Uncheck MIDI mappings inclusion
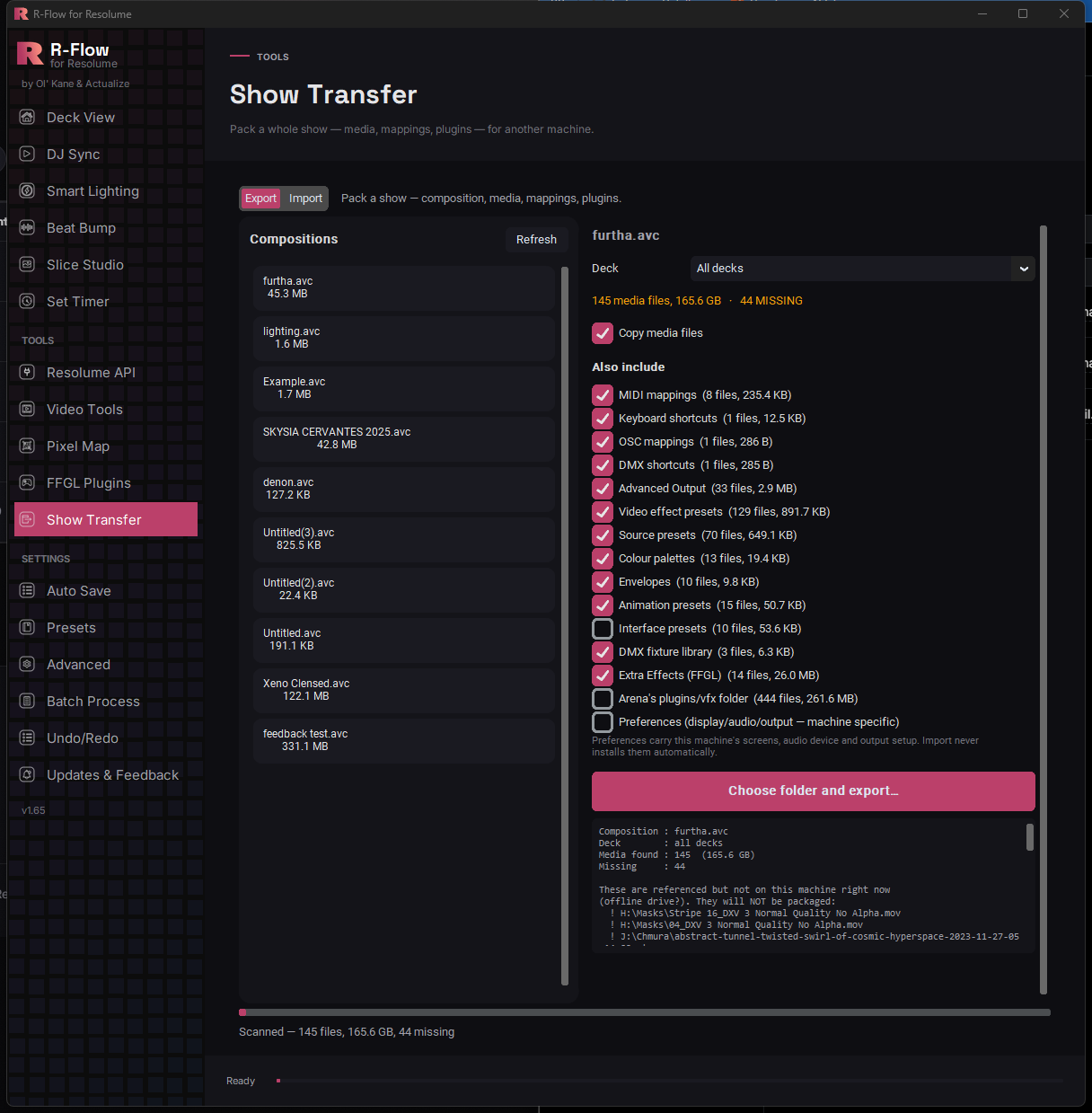The image size is (1092, 1113). pyautogui.click(x=603, y=395)
